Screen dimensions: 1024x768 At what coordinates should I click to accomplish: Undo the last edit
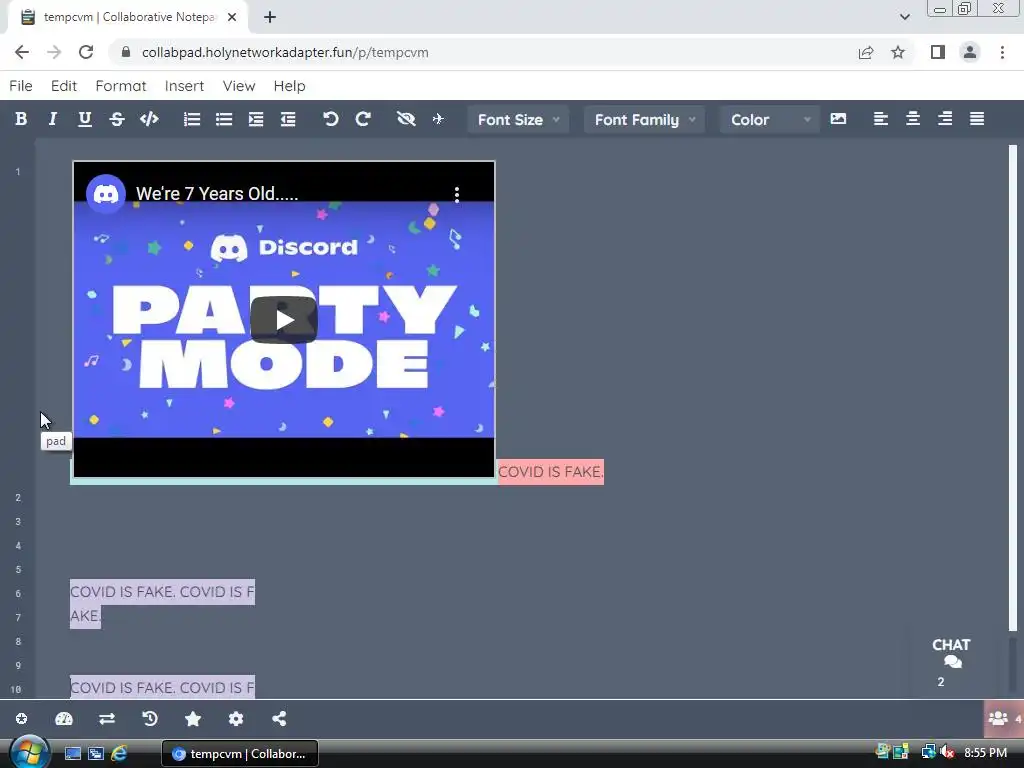(x=330, y=119)
